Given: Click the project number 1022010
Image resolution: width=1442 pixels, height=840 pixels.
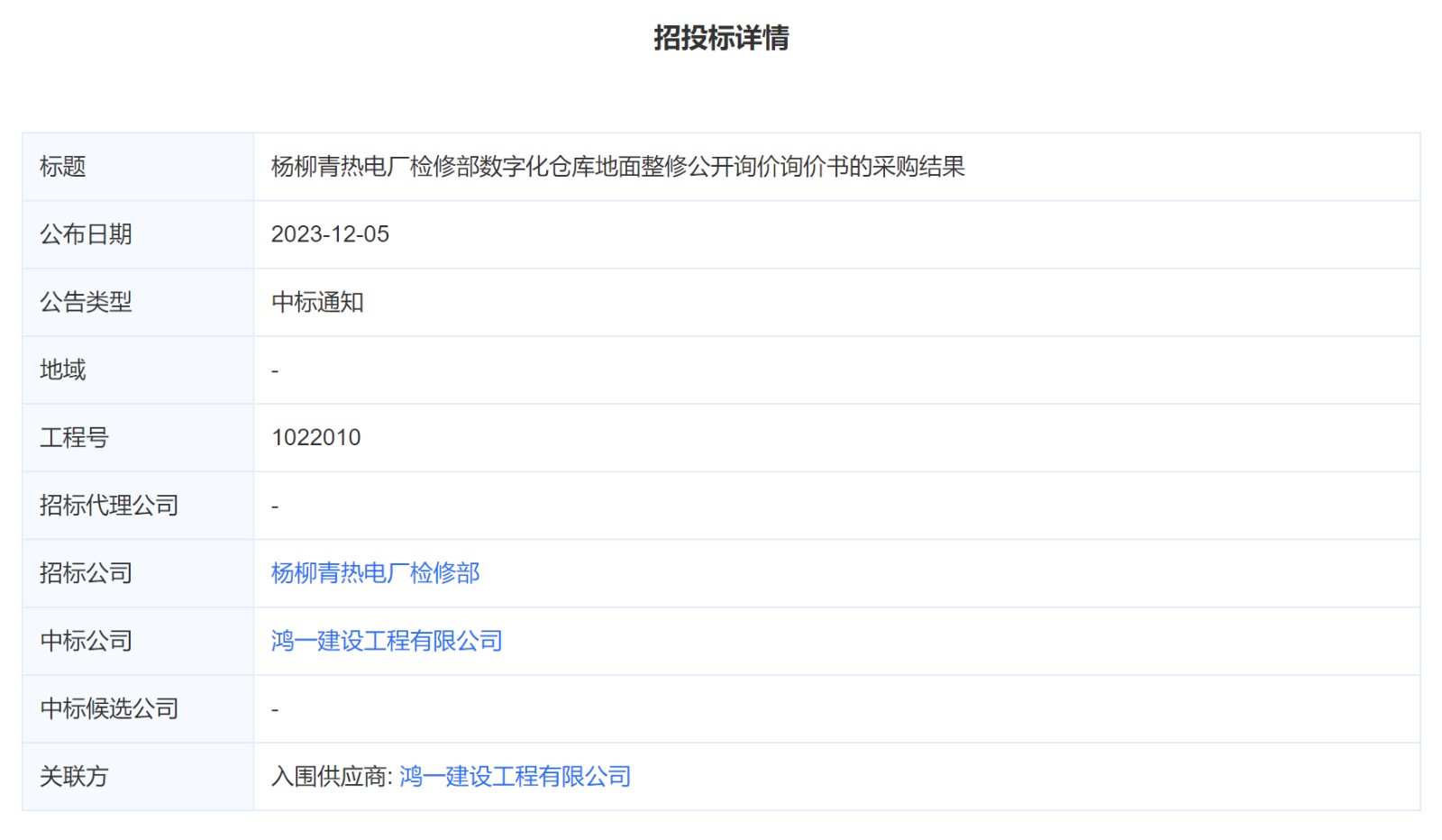Looking at the screenshot, I should click(x=315, y=438).
